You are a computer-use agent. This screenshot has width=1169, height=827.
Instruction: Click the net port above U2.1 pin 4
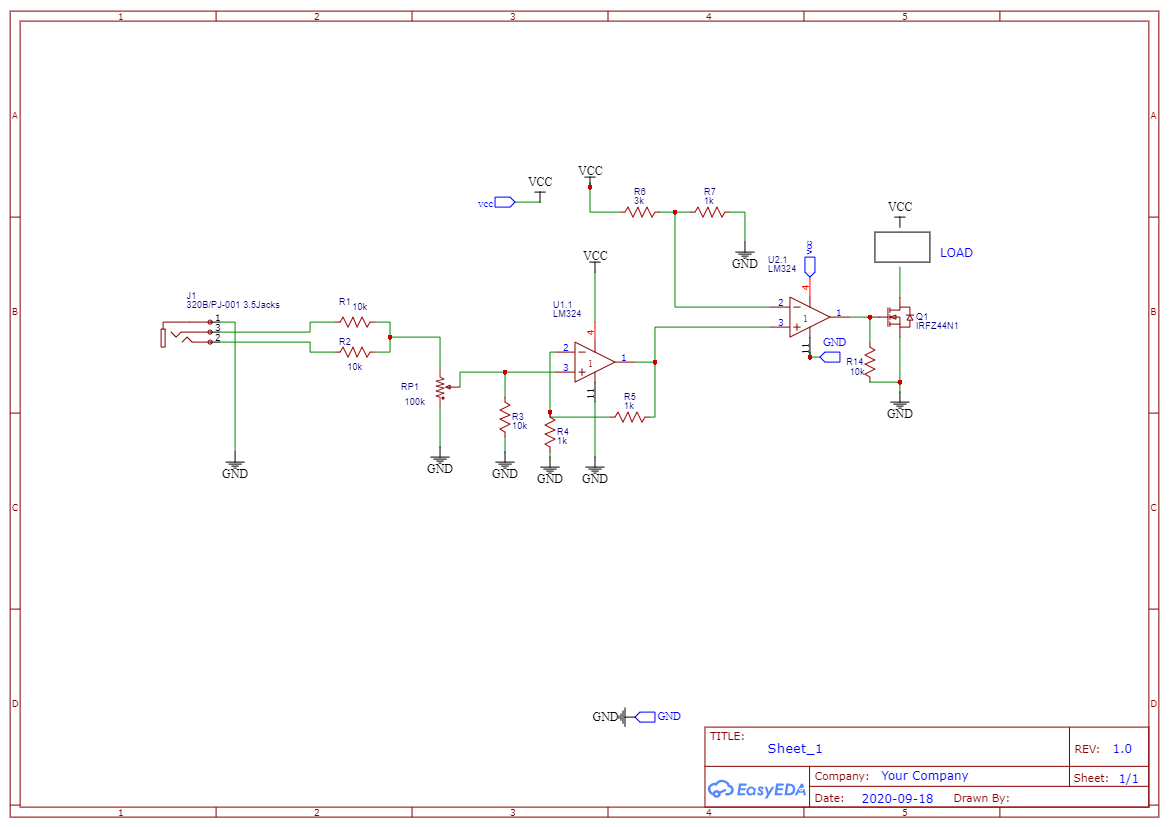[x=810, y=265]
